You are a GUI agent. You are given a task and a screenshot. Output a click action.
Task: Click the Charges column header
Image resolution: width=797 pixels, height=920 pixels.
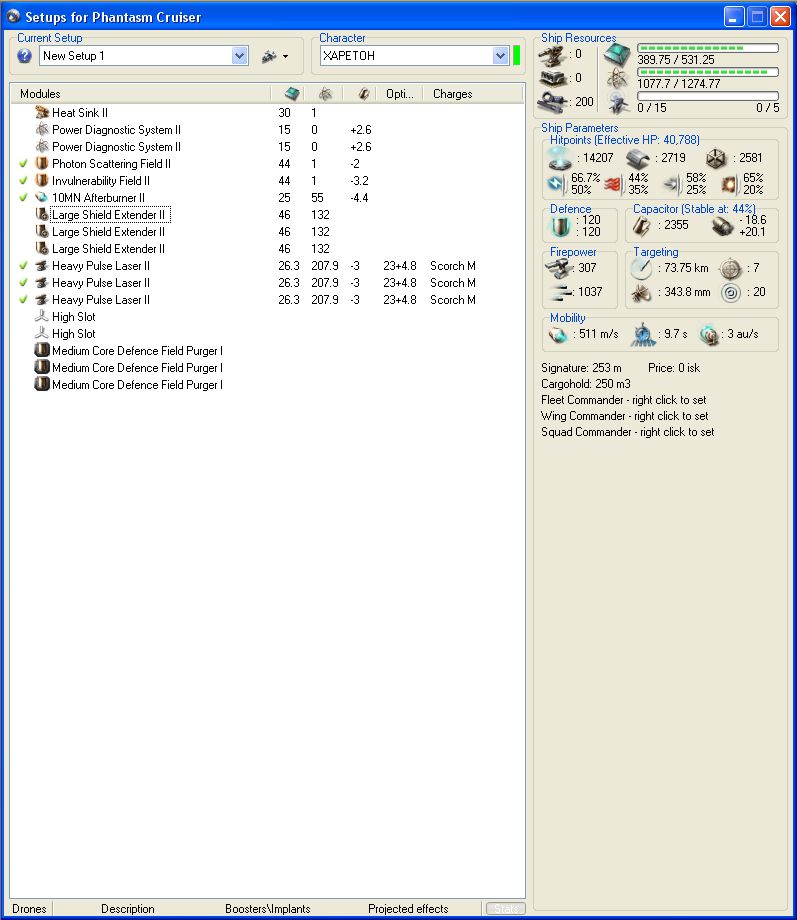[452, 94]
